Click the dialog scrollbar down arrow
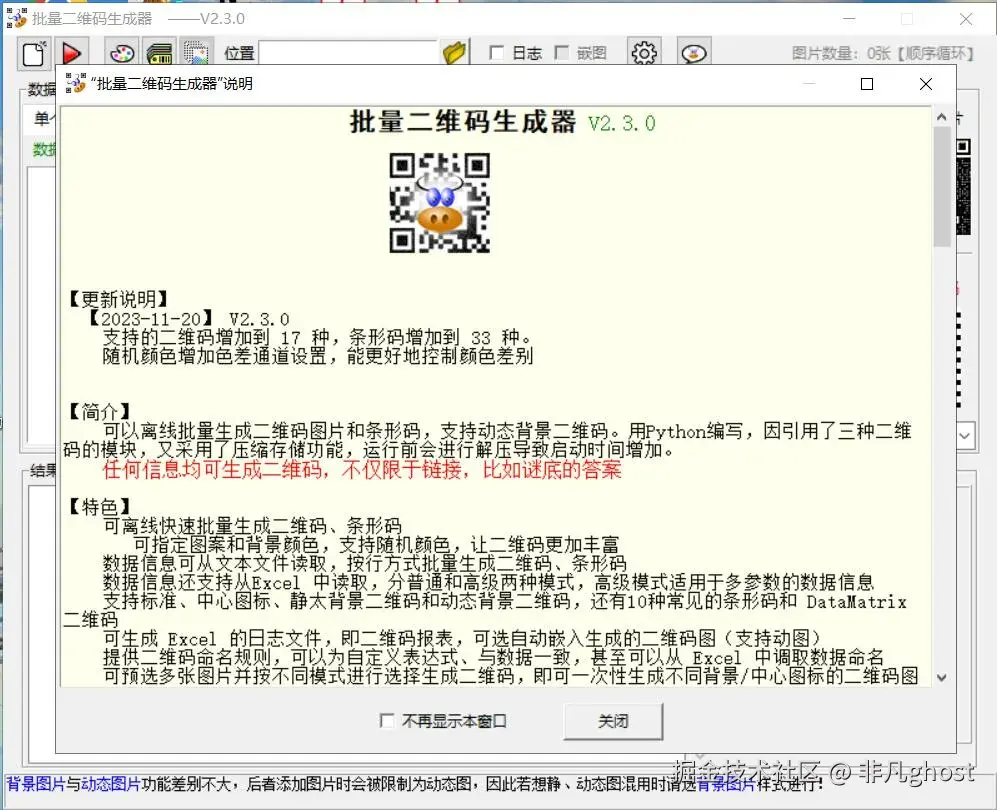This screenshot has width=997, height=810. pos(941,676)
